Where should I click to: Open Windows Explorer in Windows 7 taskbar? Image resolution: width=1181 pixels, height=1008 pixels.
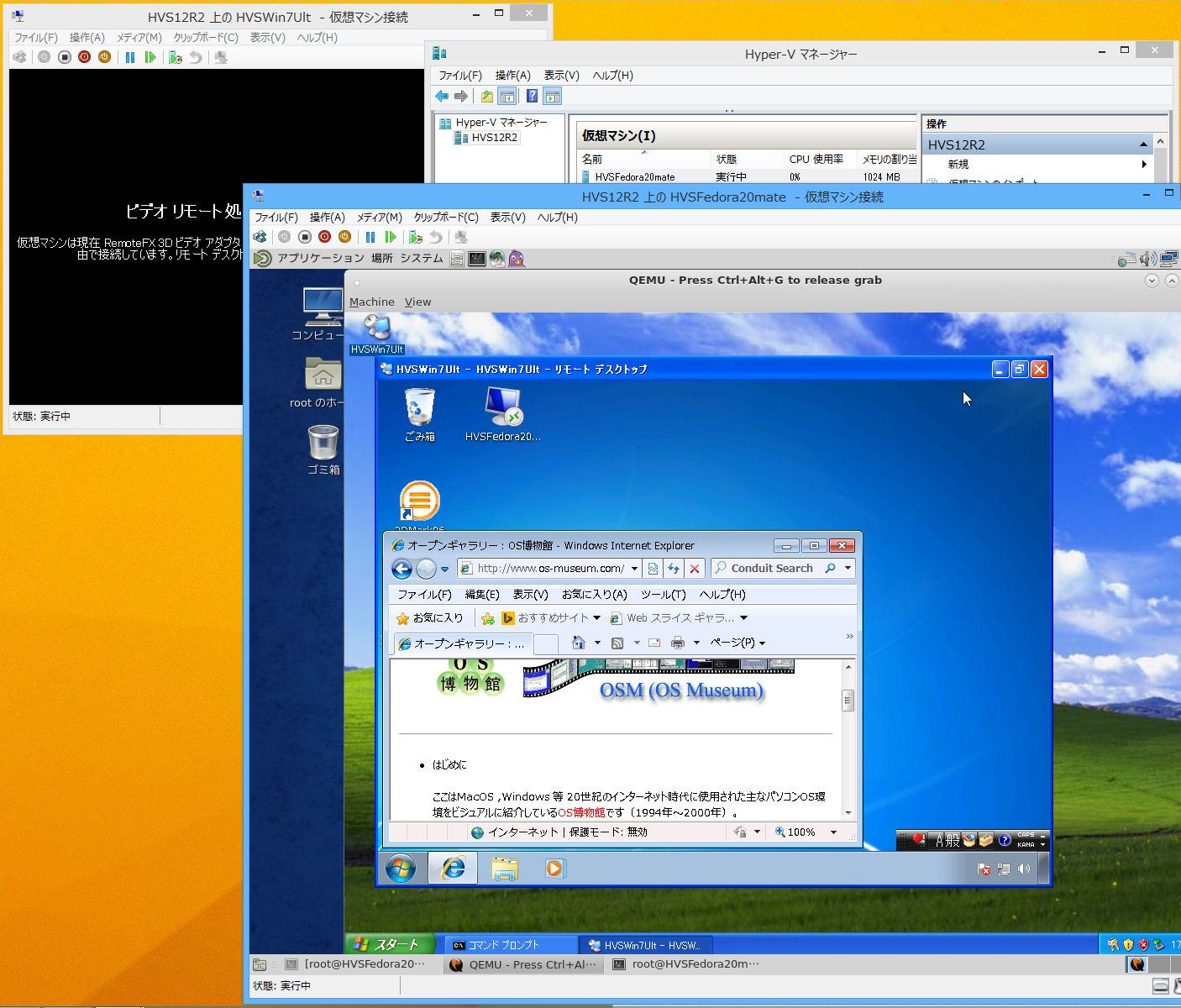click(504, 868)
